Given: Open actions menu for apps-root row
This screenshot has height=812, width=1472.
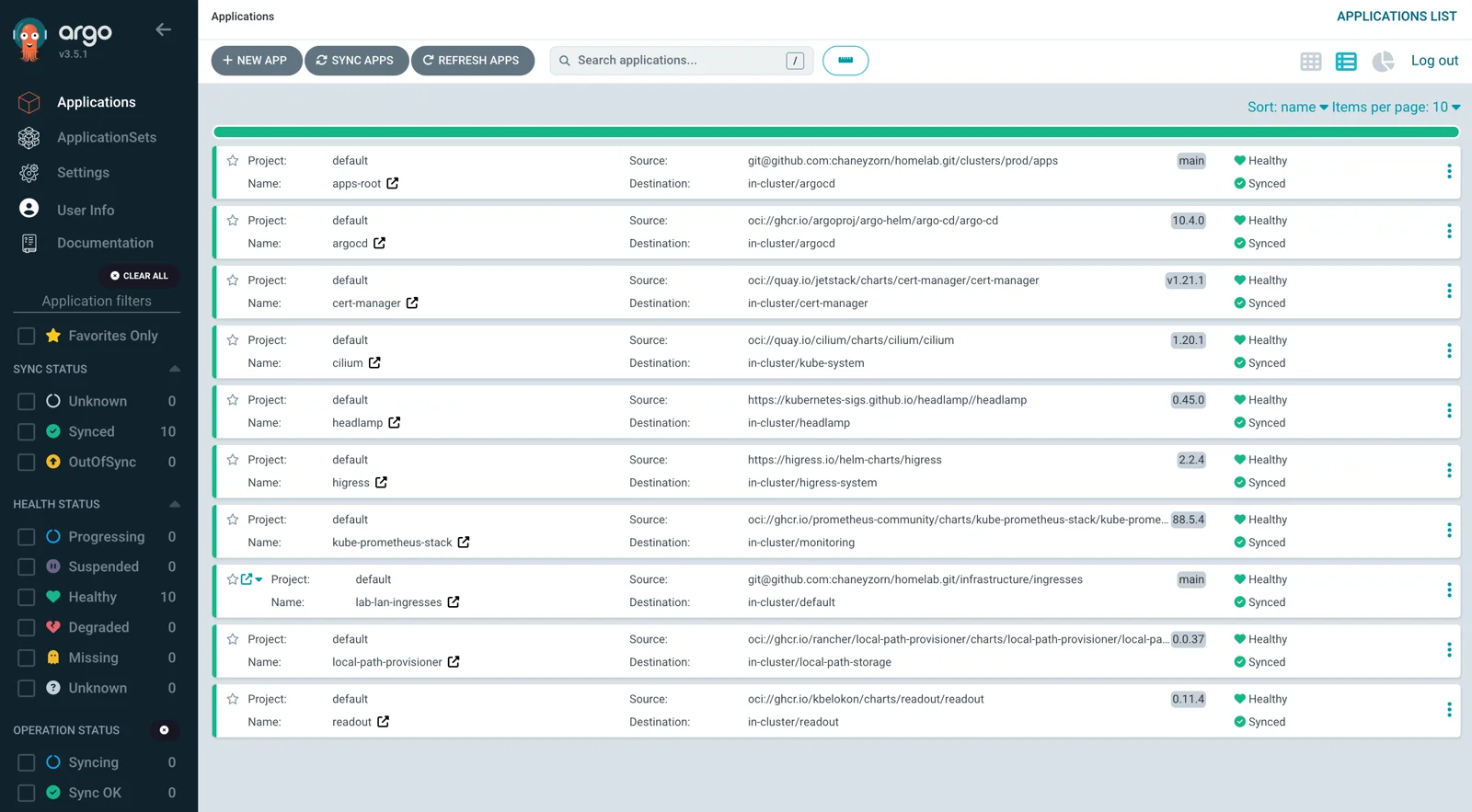Looking at the screenshot, I should pyautogui.click(x=1449, y=171).
